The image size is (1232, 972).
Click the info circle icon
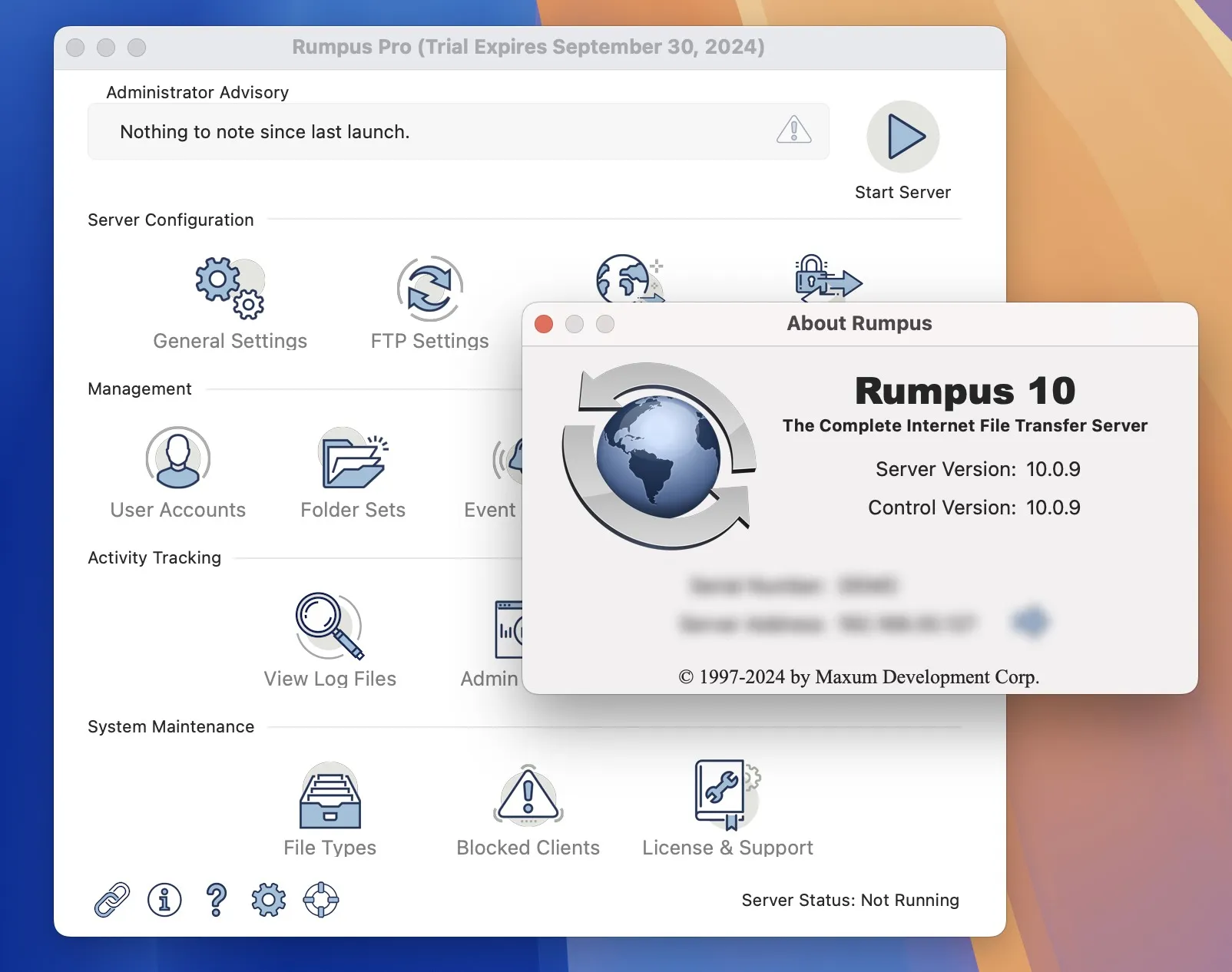click(x=164, y=900)
